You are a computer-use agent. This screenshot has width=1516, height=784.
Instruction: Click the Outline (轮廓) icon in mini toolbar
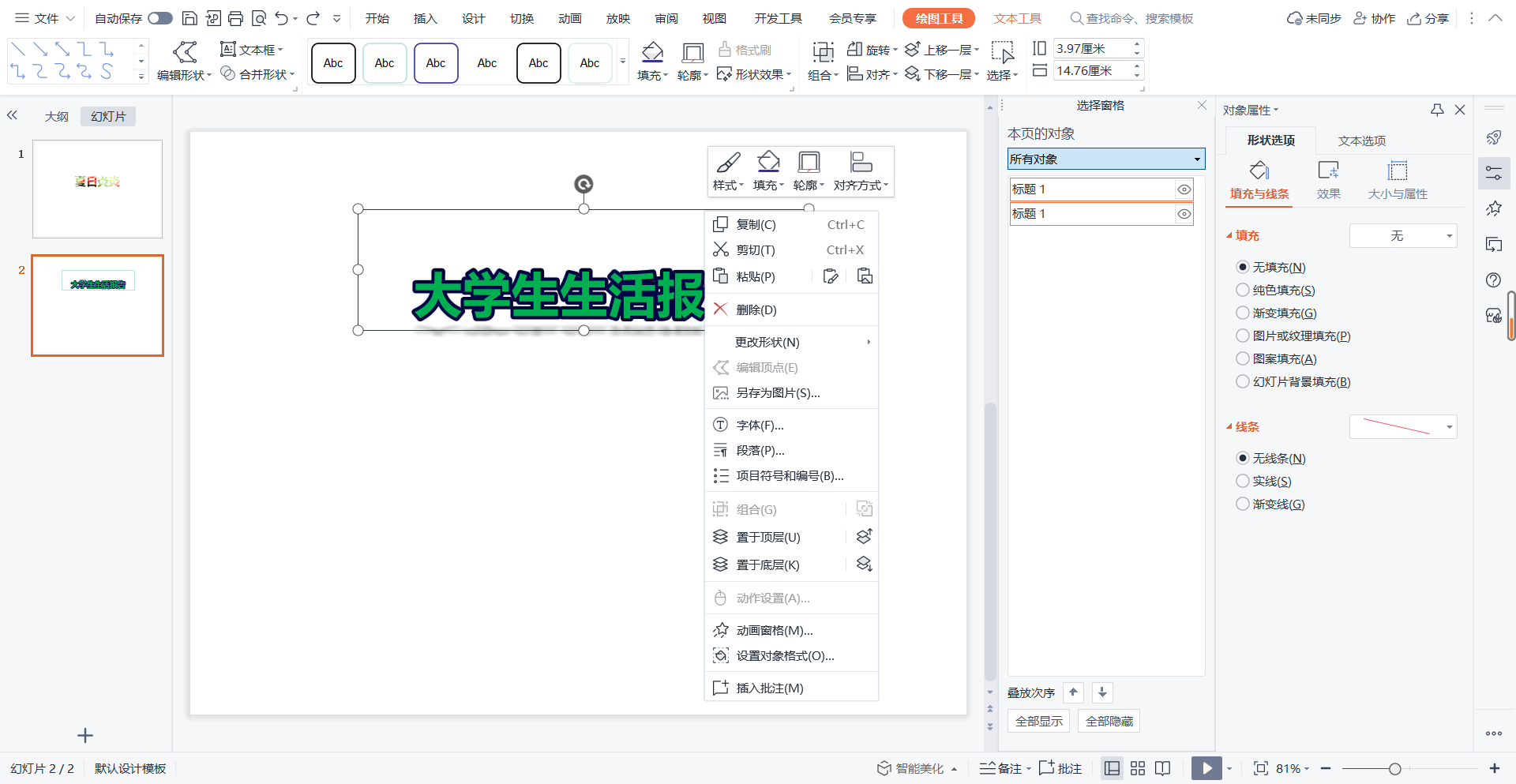[x=809, y=162]
